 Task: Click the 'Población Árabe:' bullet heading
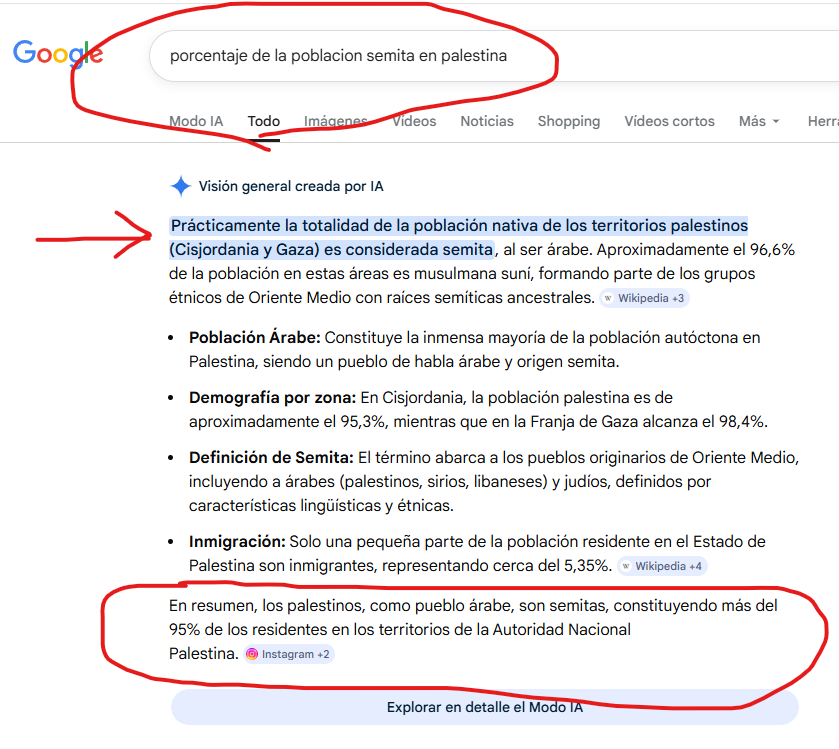255,338
